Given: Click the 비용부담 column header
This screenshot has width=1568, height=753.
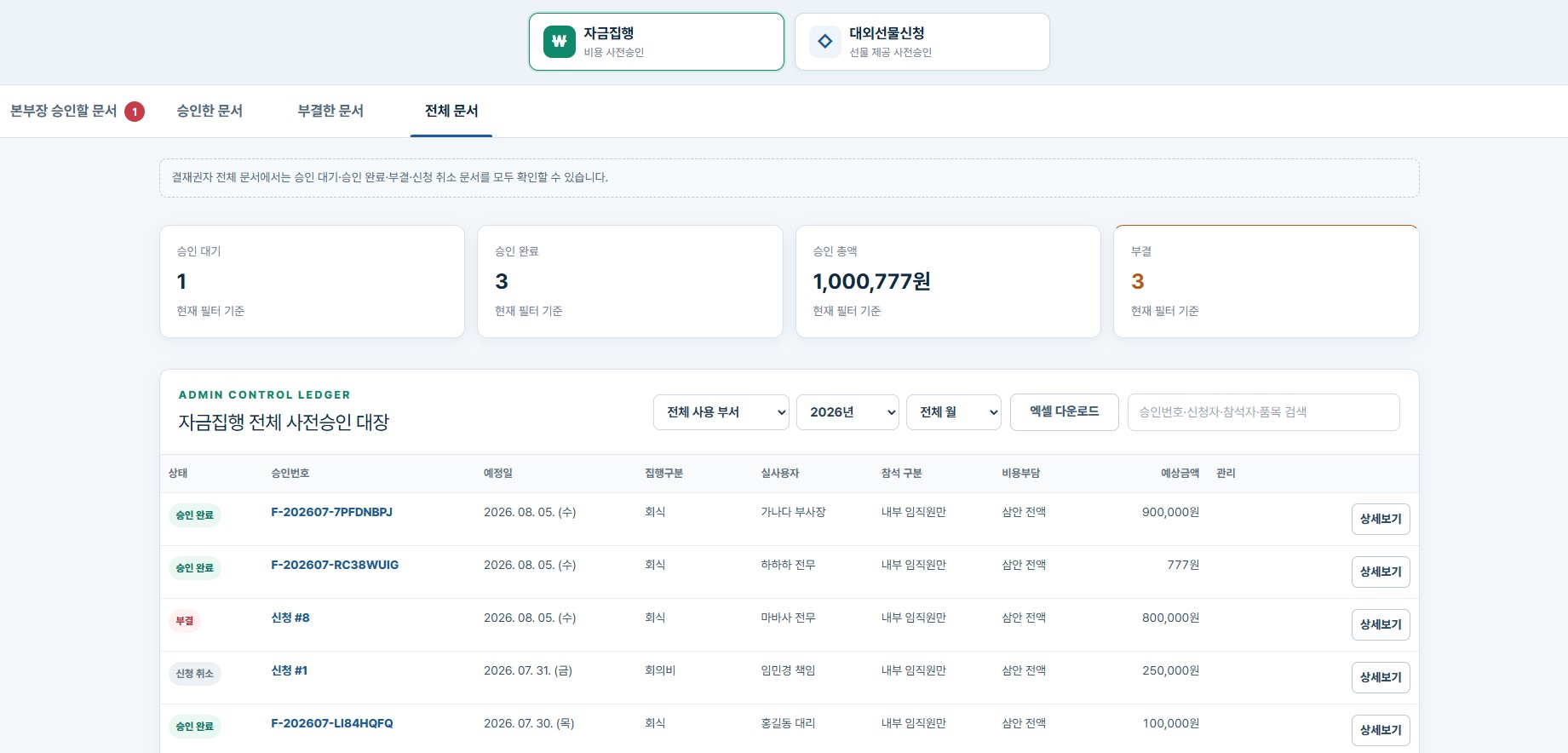Looking at the screenshot, I should 1021,473.
